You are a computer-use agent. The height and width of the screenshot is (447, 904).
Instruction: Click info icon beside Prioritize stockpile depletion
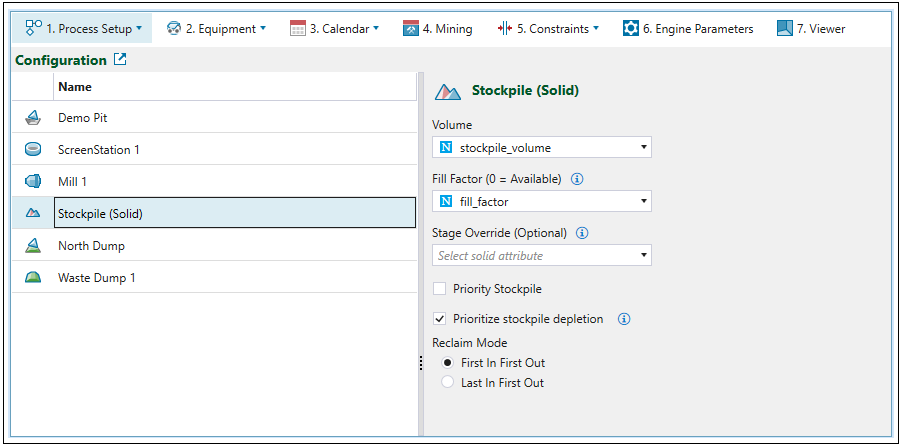tap(624, 319)
